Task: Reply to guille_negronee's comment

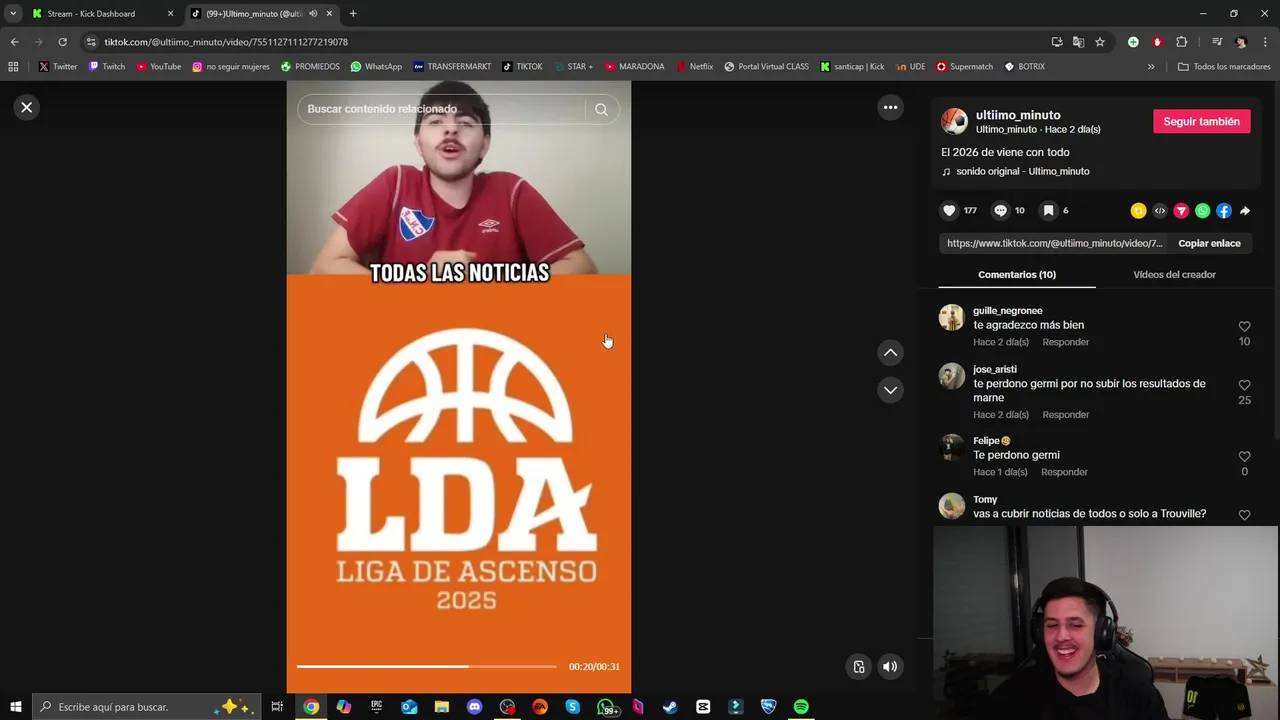Action: click(1065, 342)
